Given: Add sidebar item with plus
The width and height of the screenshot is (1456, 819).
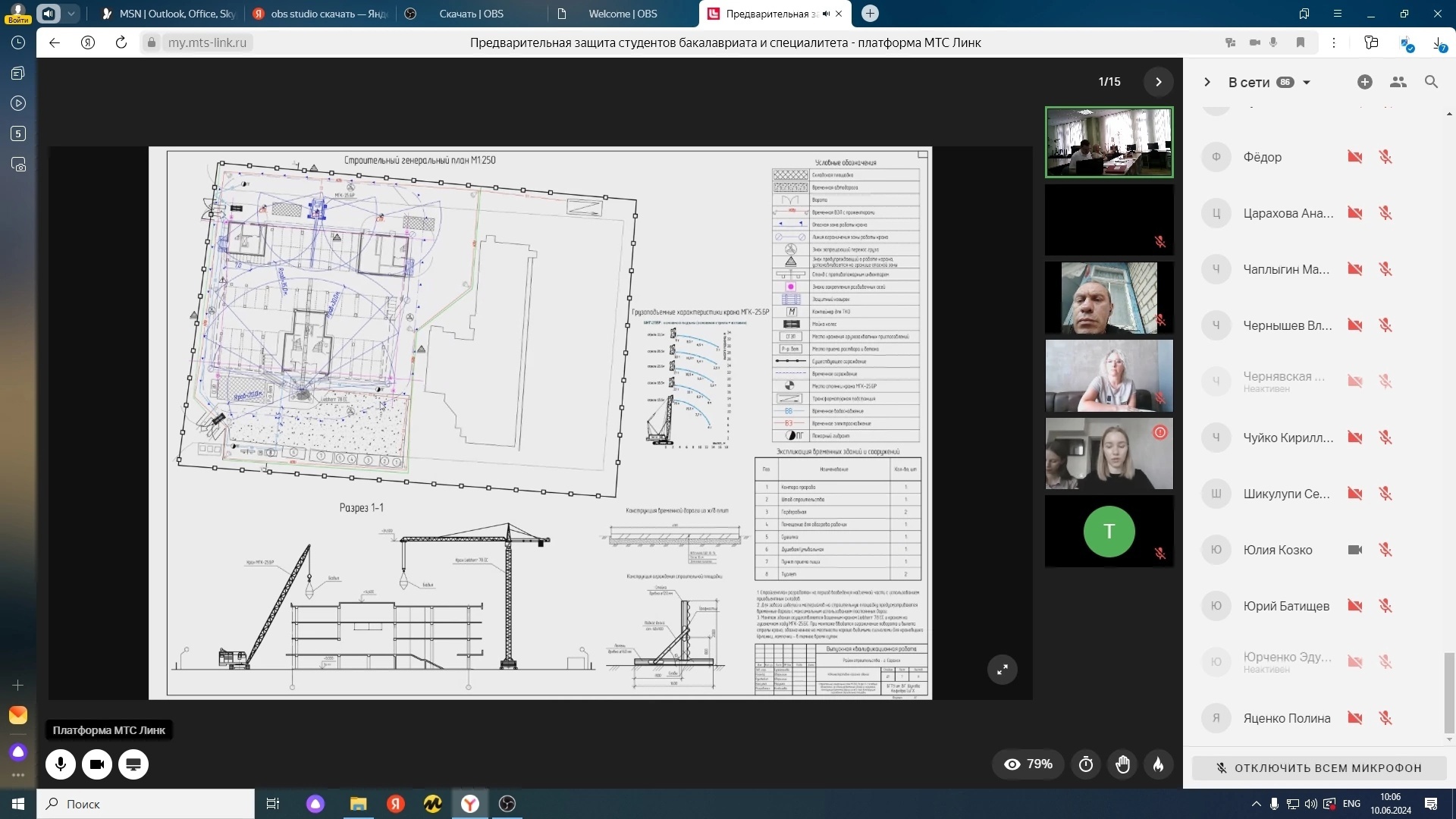Looking at the screenshot, I should click(x=18, y=686).
